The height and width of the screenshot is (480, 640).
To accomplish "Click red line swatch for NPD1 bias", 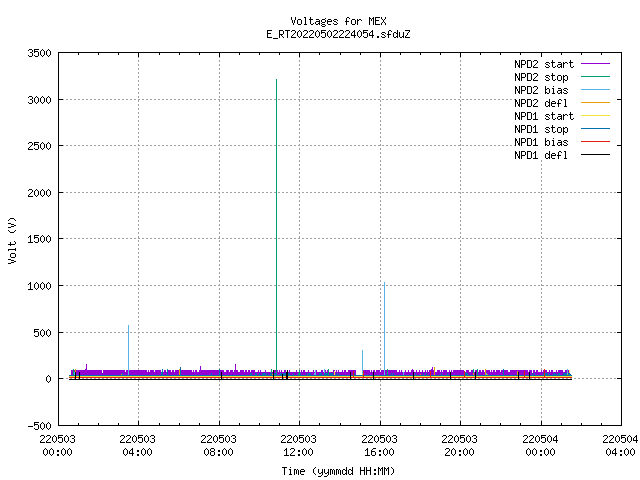I will tap(595, 142).
